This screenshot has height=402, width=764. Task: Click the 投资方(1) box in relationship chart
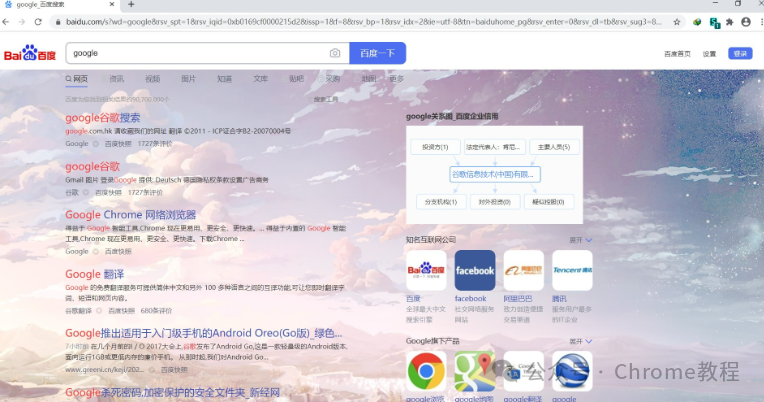[435, 147]
